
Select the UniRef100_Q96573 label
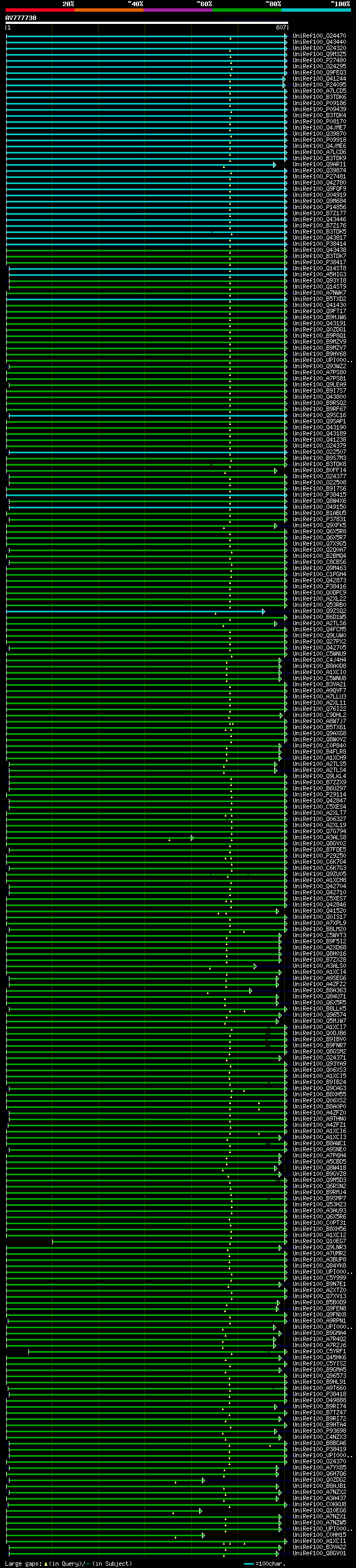point(319,1376)
